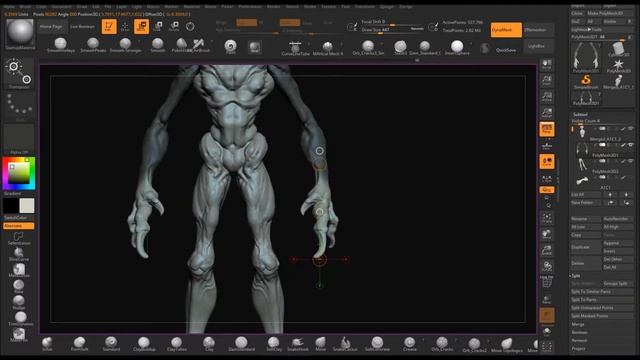The height and width of the screenshot is (360, 640).
Task: Toggle eye visibility for Merged_ATC1_2 subtool
Action: [631, 129]
